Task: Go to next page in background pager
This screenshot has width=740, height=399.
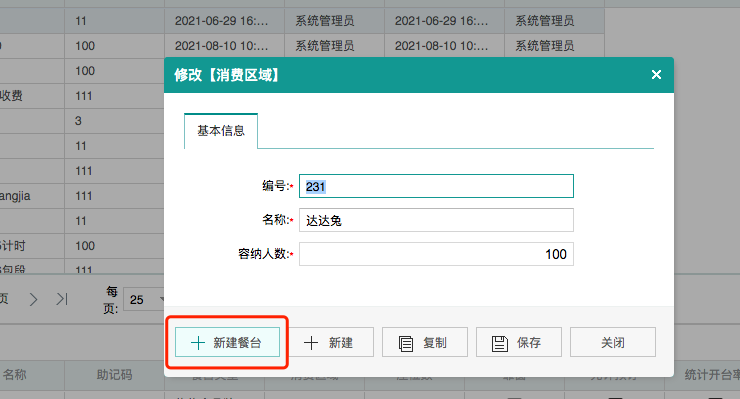Action: (x=33, y=299)
